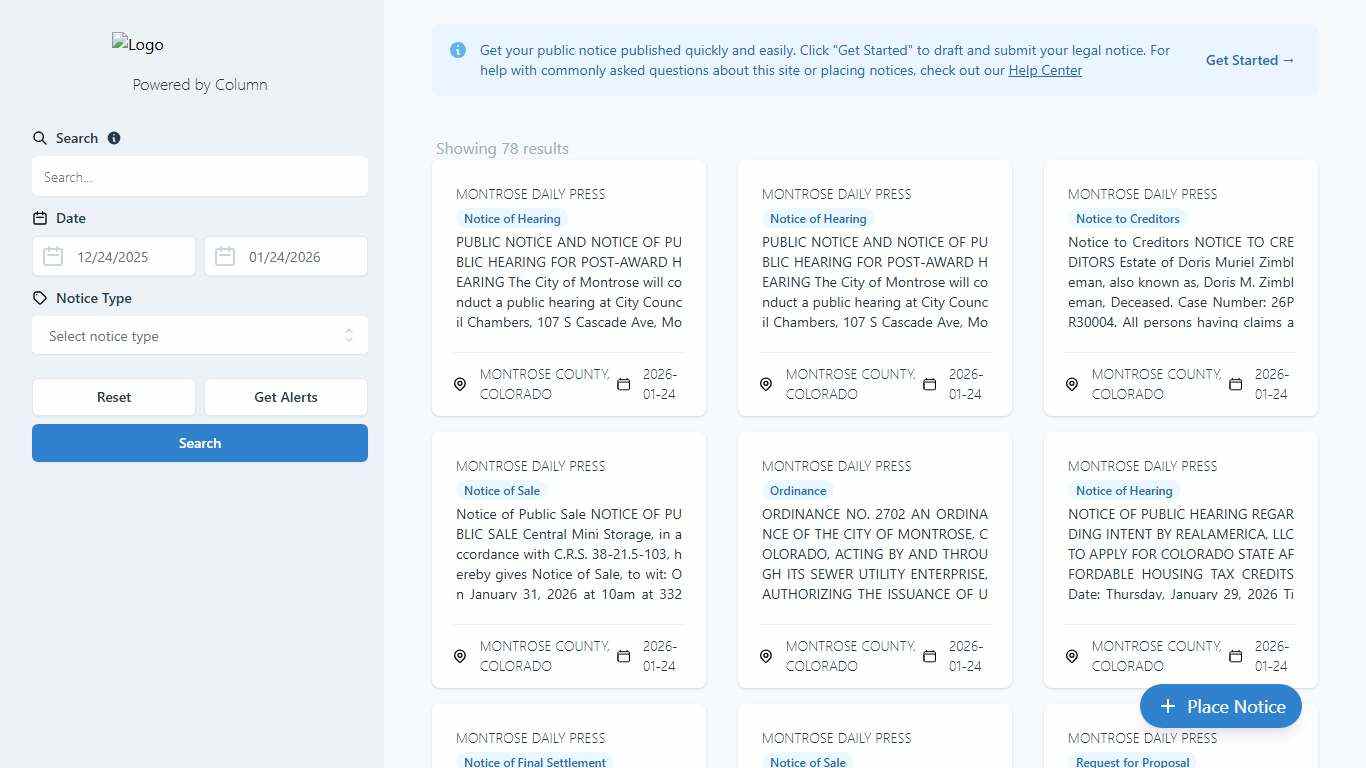The image size is (1366, 768).
Task: Click the Reset button
Action: [x=114, y=397]
